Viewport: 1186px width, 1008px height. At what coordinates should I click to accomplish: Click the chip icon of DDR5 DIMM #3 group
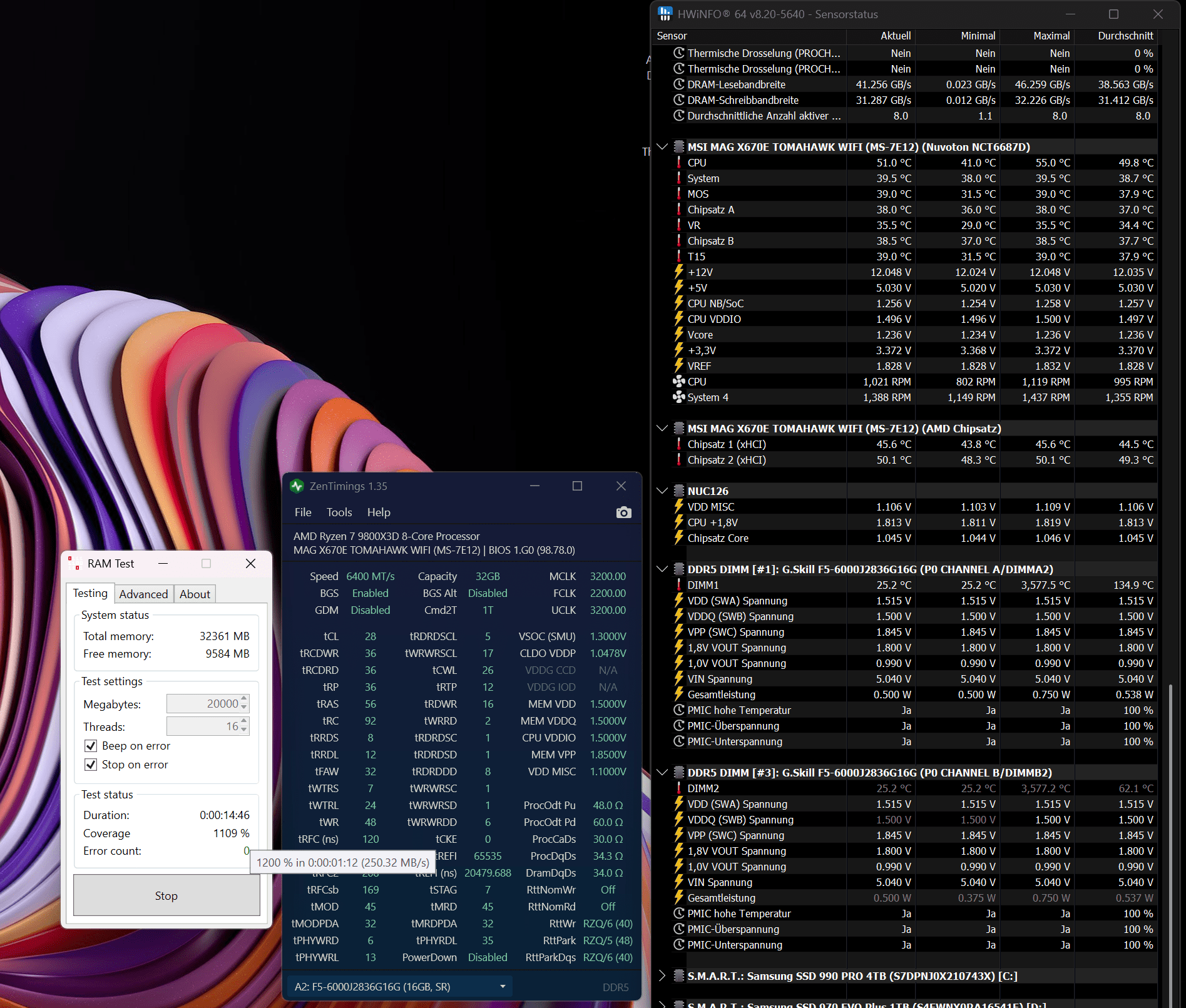pyautogui.click(x=679, y=773)
